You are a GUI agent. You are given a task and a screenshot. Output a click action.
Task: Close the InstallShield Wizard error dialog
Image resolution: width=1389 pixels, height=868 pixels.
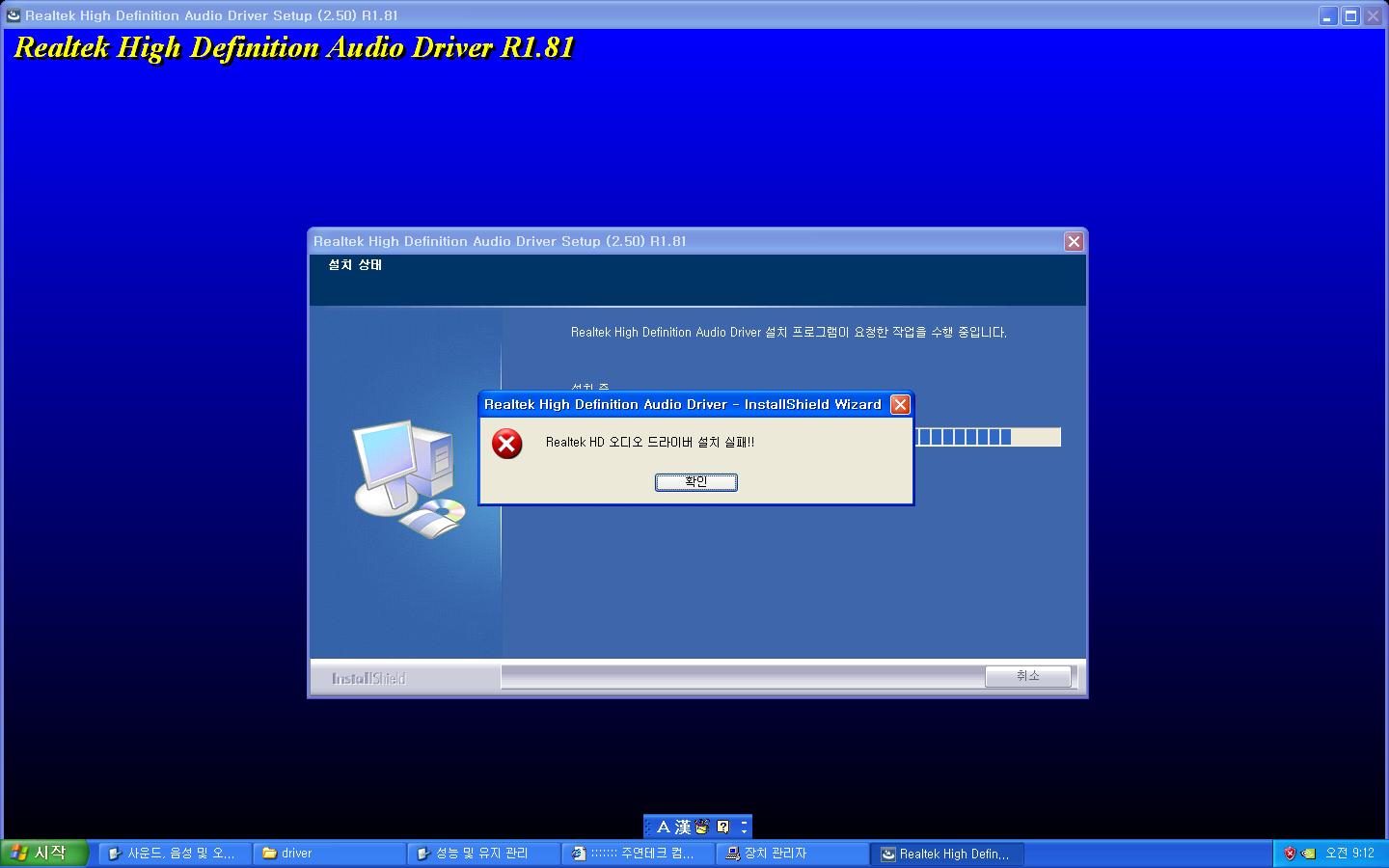[x=900, y=405]
